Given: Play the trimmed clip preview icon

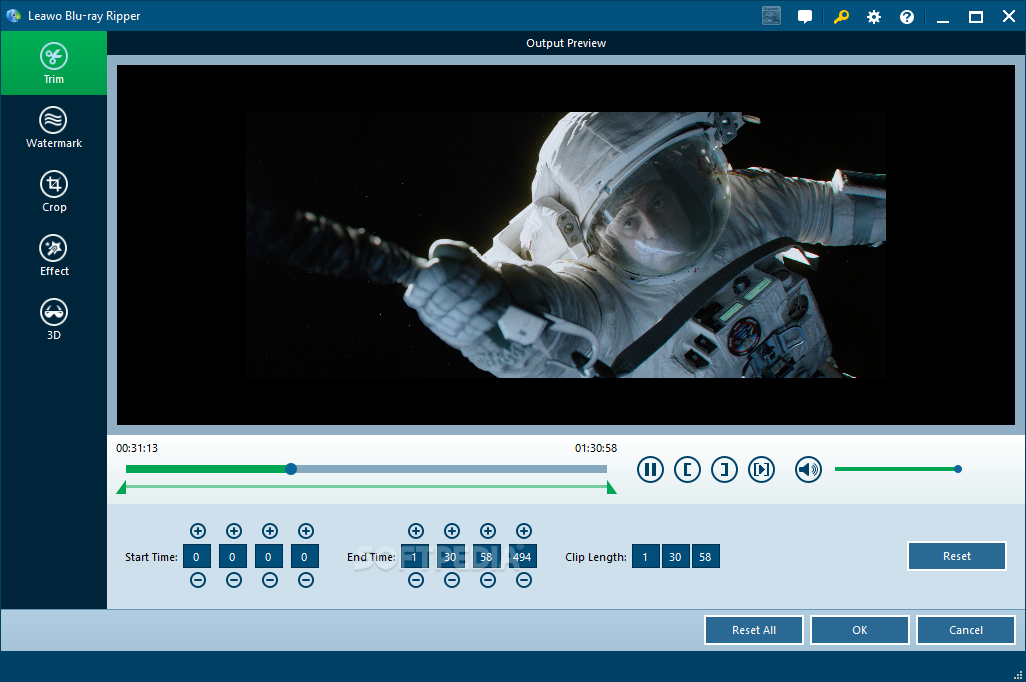Looking at the screenshot, I should [762, 469].
